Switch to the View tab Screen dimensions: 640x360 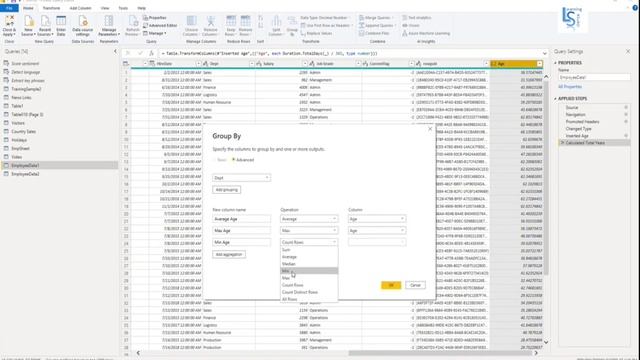[105, 8]
